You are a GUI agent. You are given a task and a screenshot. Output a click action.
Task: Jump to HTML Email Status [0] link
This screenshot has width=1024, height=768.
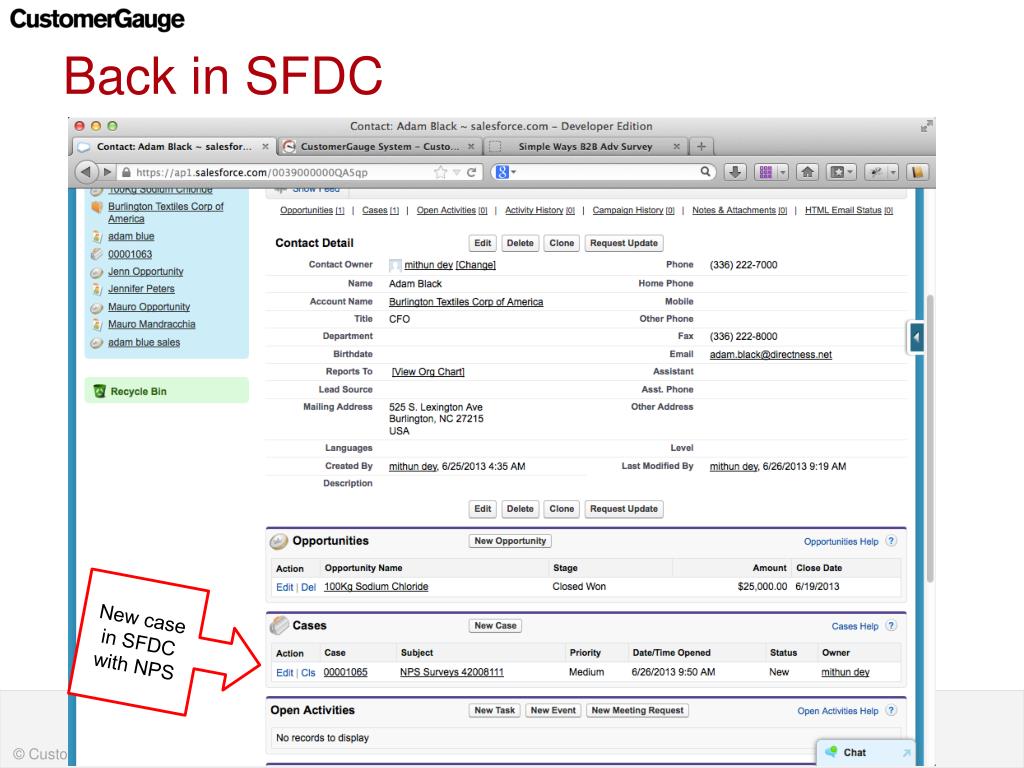pyautogui.click(x=848, y=210)
